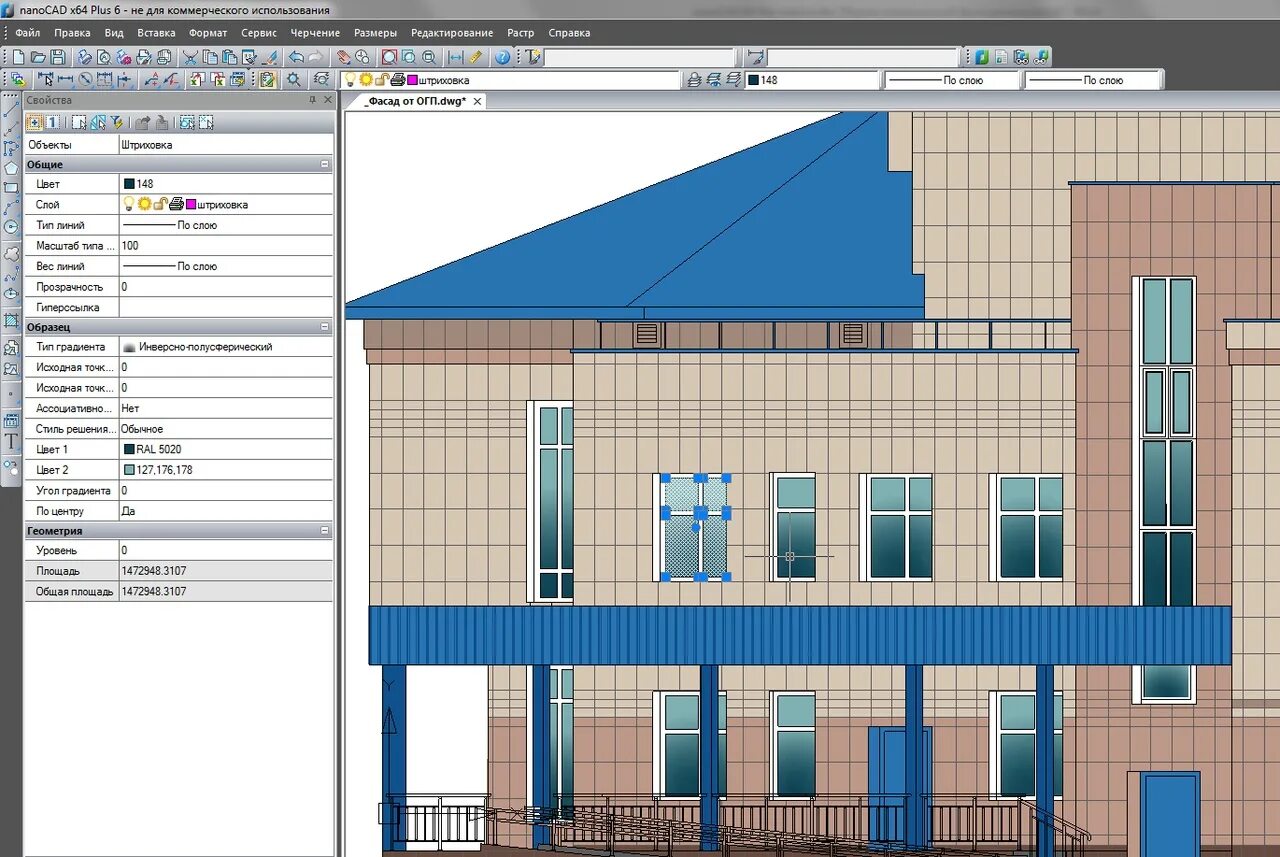This screenshot has height=857, width=1280.
Task: Click the 148 color swatch in the Цвет row
Action: tap(129, 184)
